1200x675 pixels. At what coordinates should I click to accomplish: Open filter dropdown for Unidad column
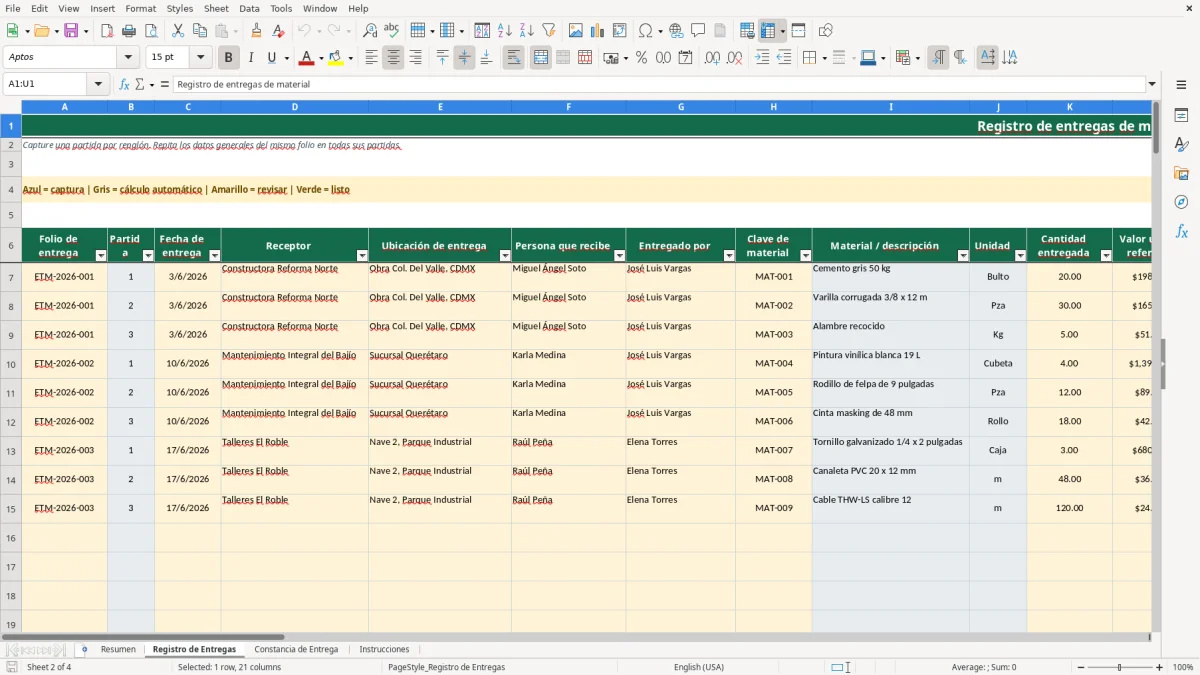coord(1020,256)
